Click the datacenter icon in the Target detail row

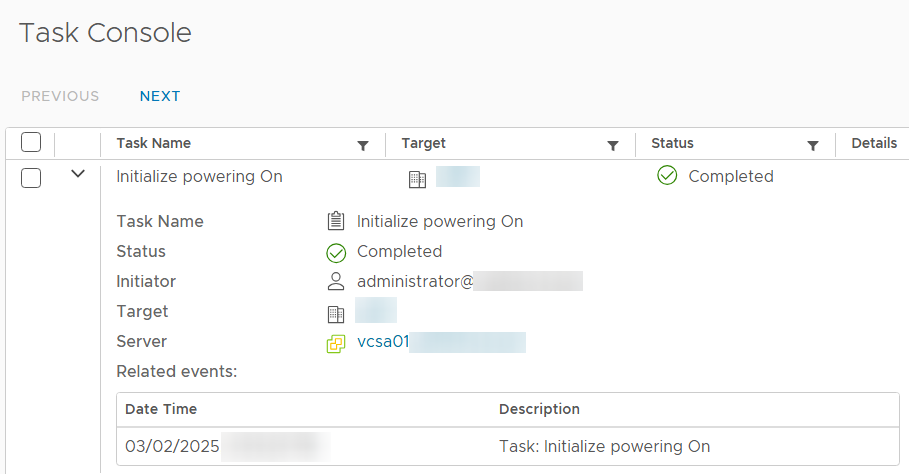(336, 314)
